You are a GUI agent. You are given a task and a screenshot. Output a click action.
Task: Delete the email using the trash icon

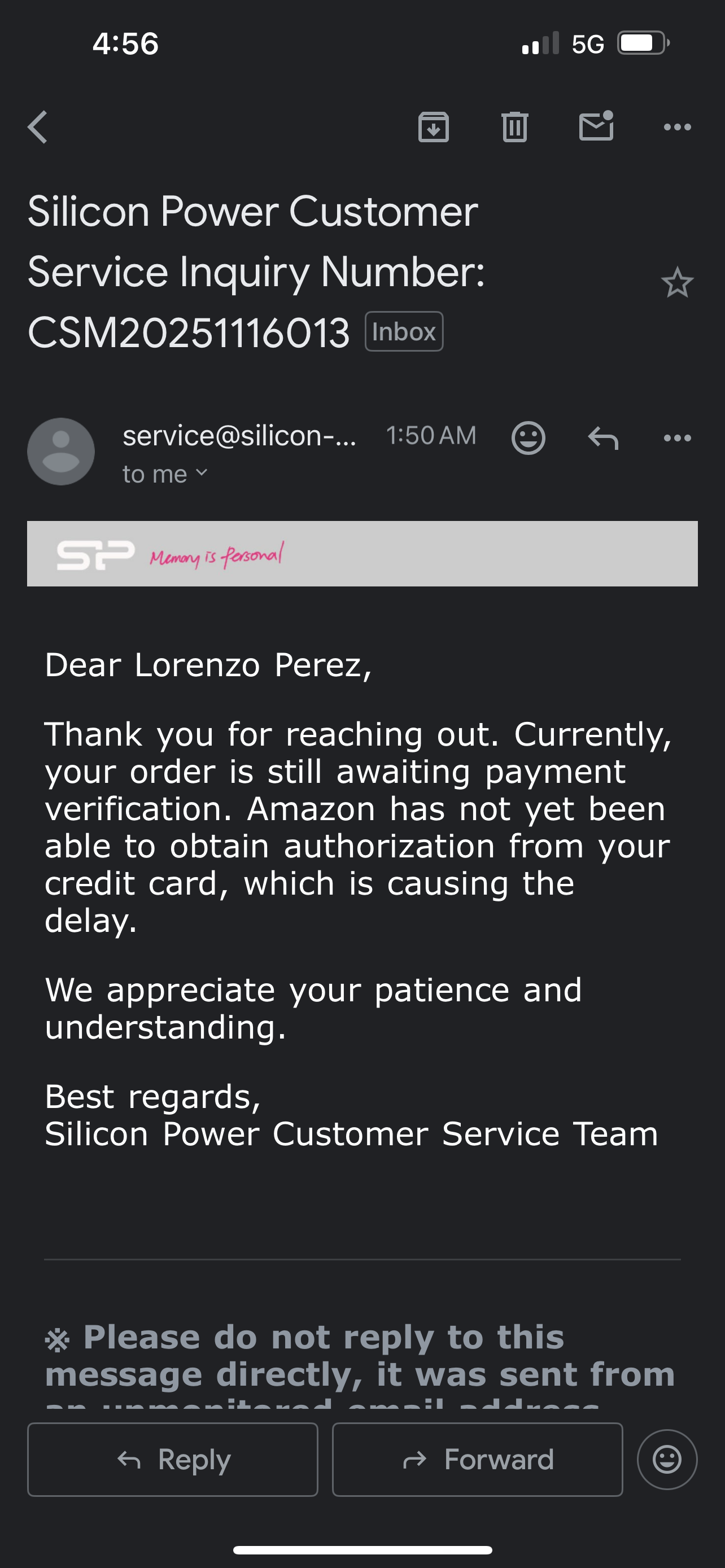click(514, 127)
